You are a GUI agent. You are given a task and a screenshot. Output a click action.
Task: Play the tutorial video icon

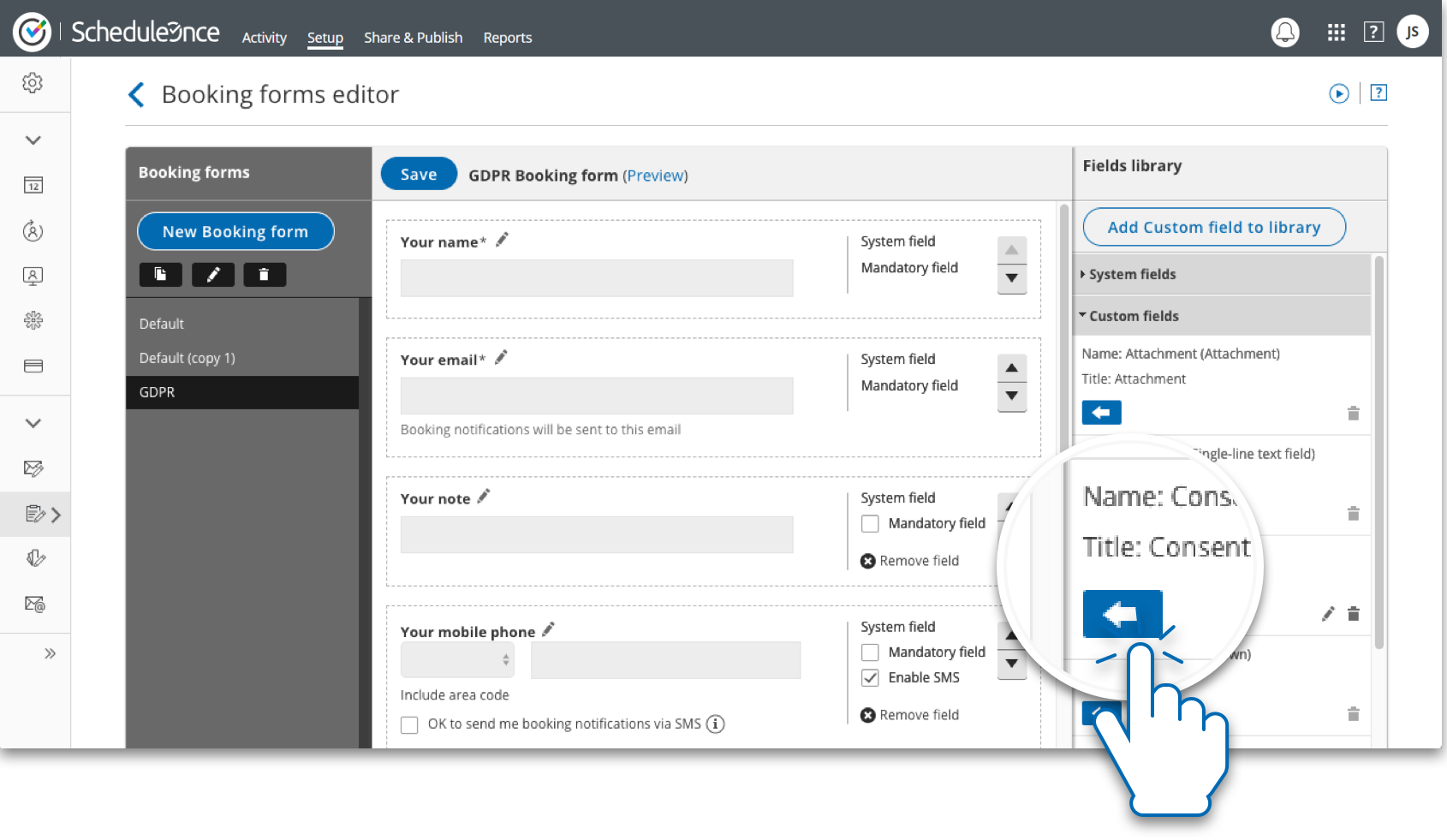pyautogui.click(x=1338, y=93)
